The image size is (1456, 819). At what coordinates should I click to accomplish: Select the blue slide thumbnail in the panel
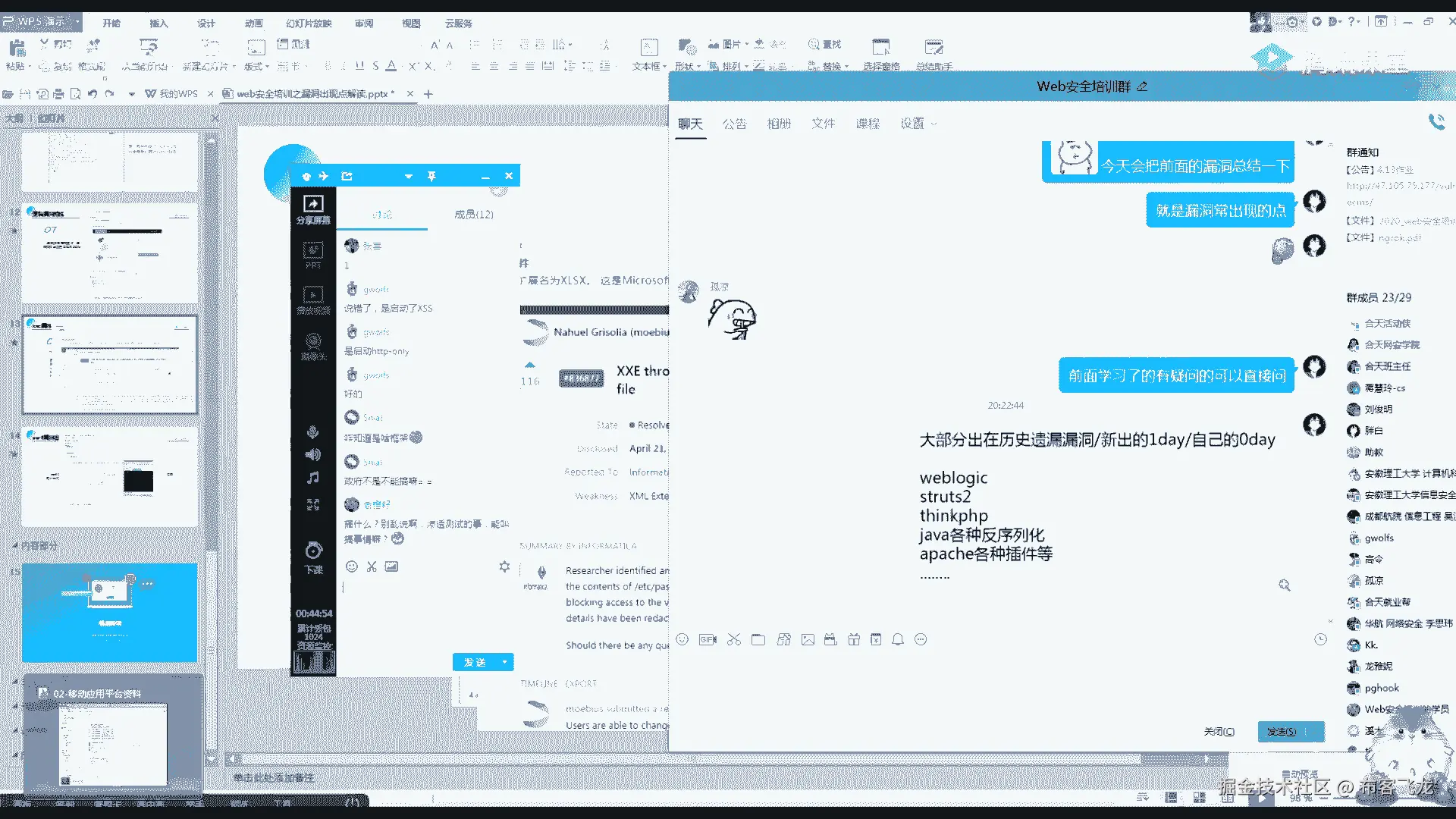(x=109, y=613)
